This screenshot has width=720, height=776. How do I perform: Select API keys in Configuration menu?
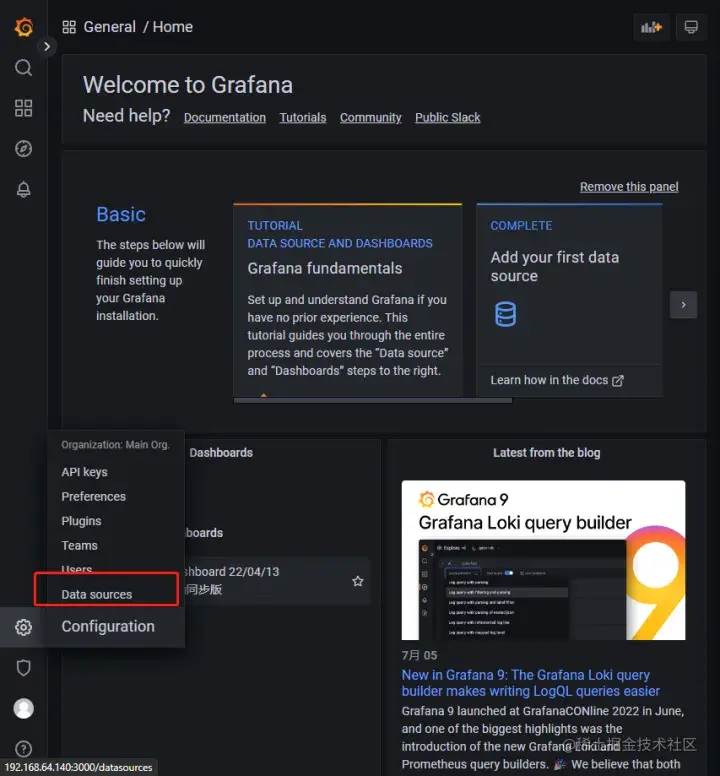pos(84,472)
